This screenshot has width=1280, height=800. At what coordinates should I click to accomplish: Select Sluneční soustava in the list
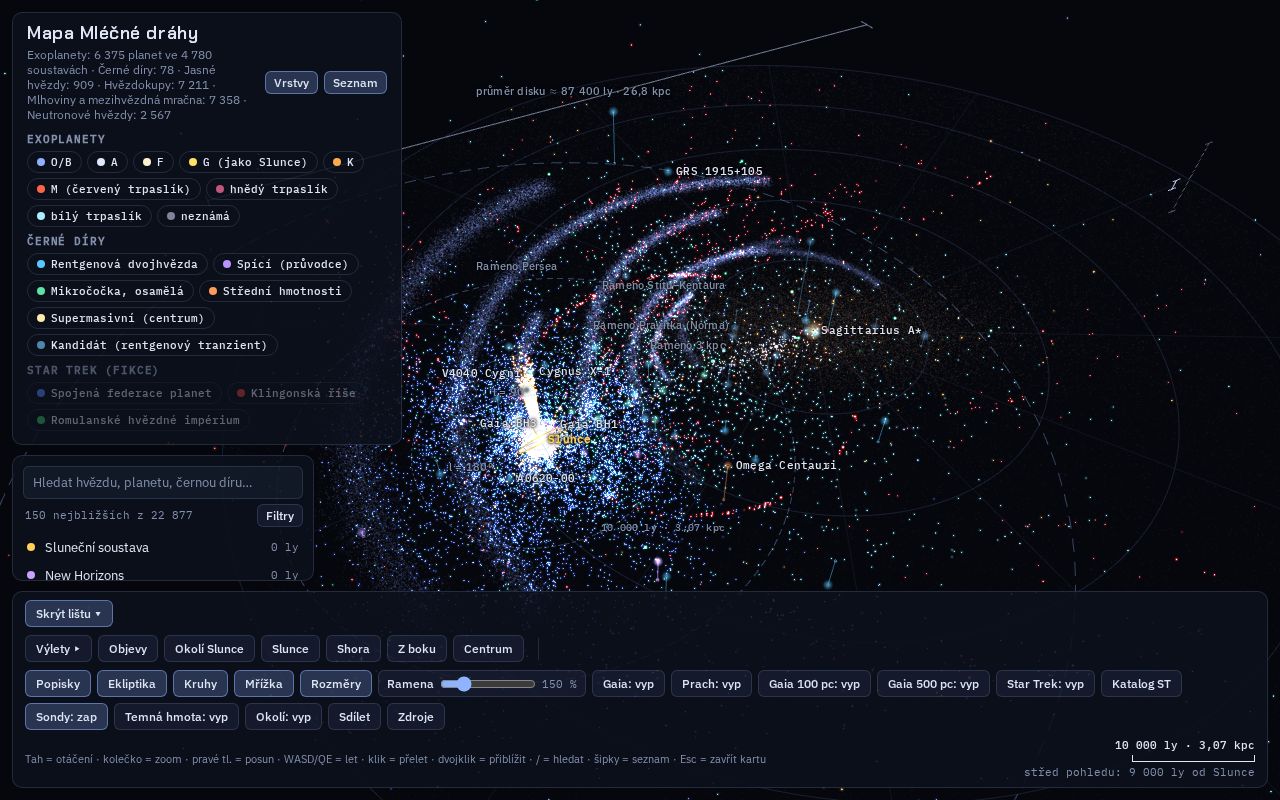(x=163, y=547)
